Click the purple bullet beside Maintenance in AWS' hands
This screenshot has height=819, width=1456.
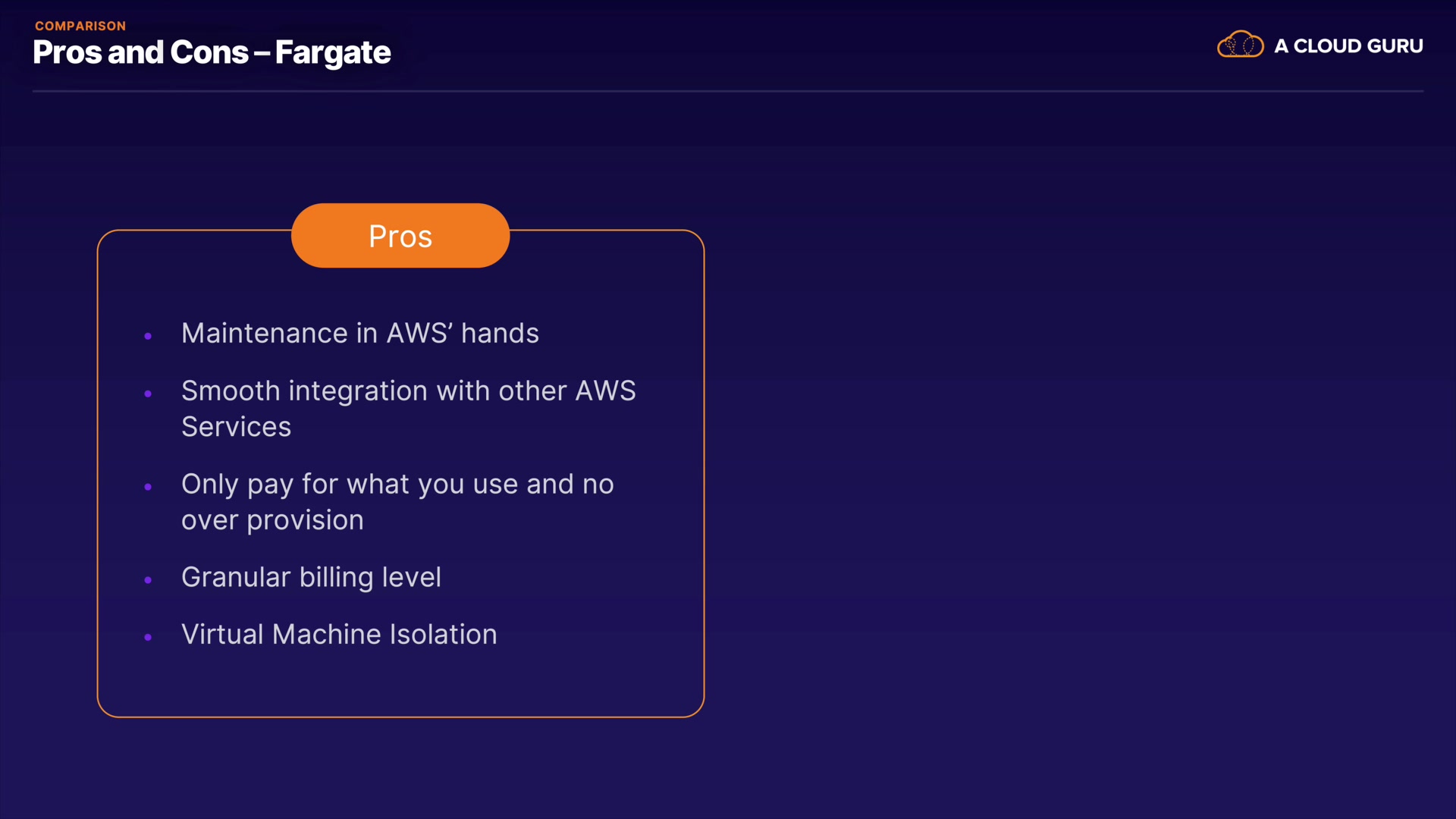pos(148,336)
